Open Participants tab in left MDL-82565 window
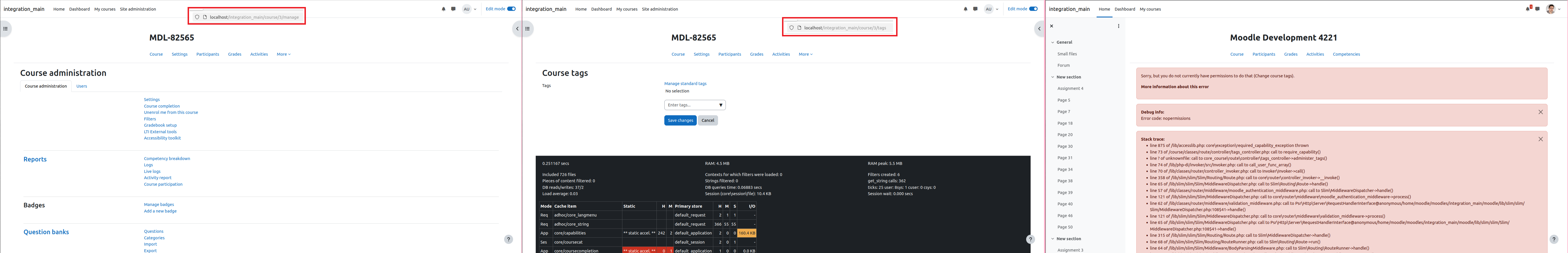 207,54
